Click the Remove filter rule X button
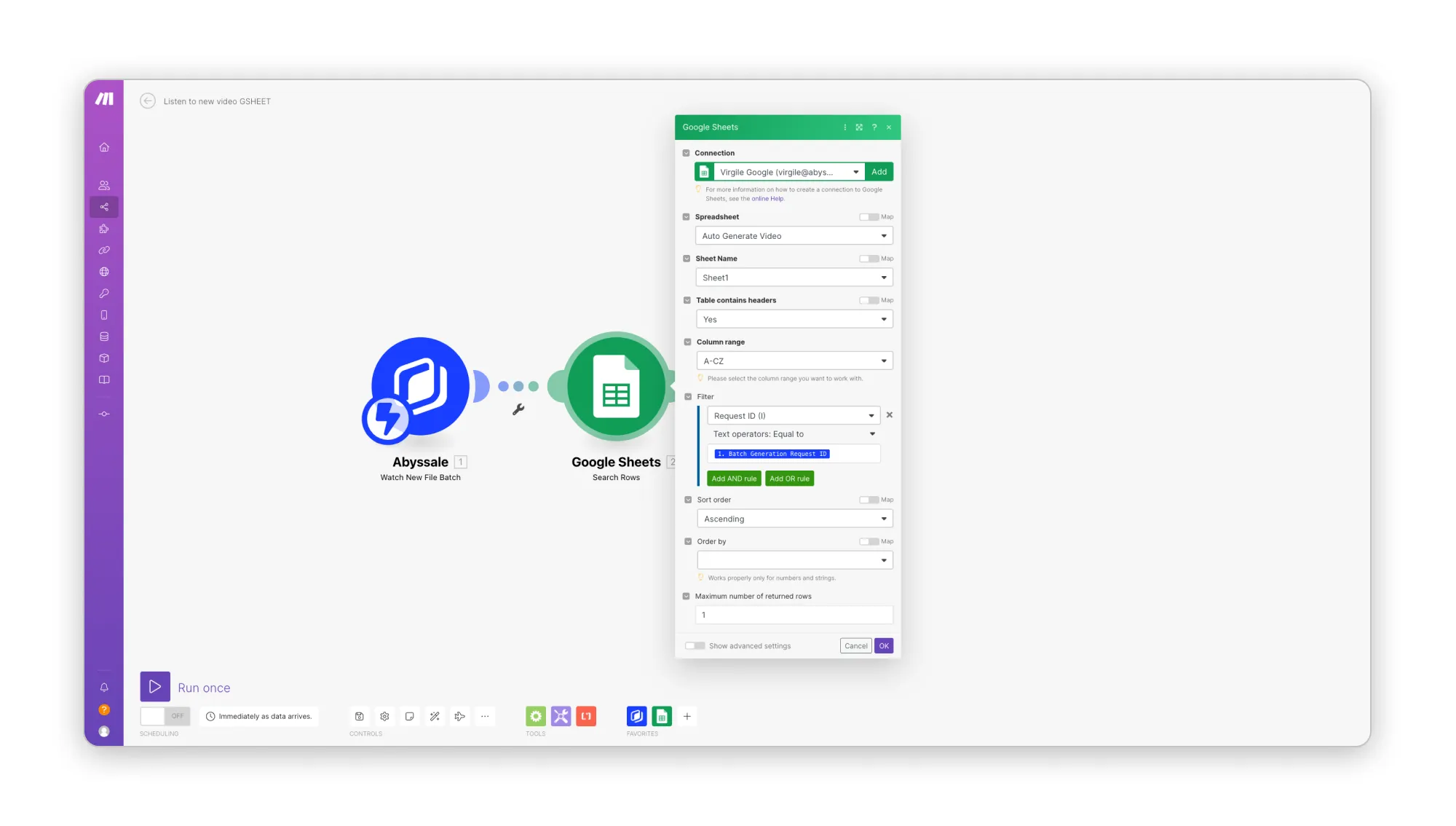The height and width of the screenshot is (826, 1456). tap(889, 414)
